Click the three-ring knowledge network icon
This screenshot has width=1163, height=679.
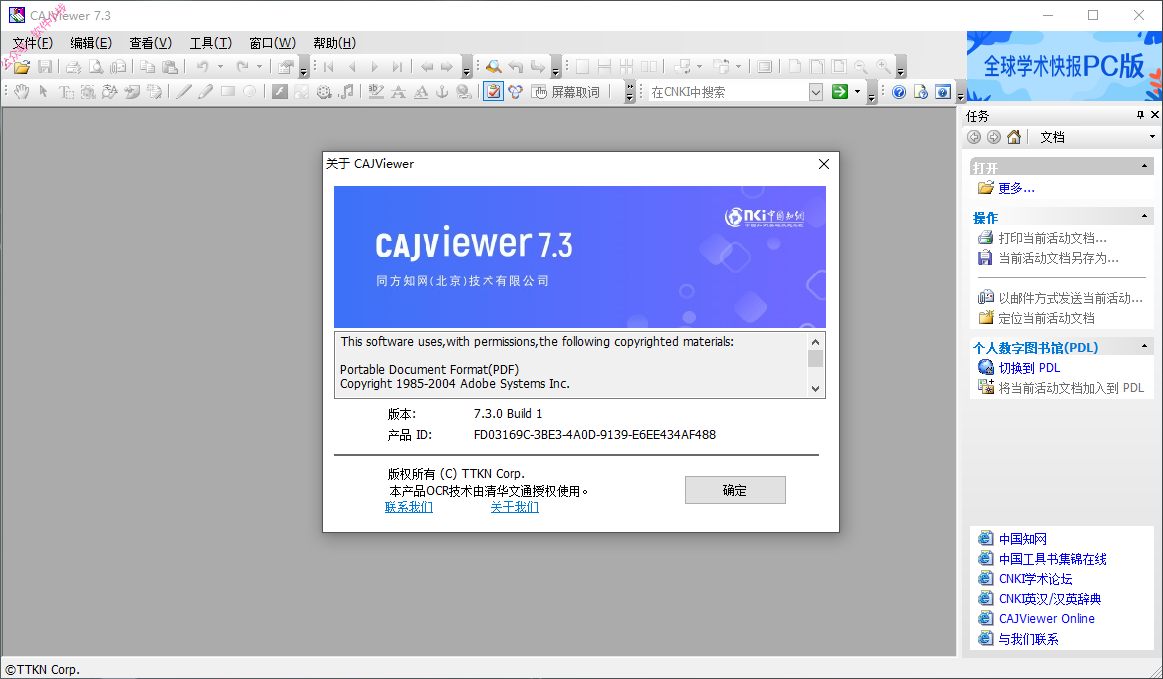[515, 91]
